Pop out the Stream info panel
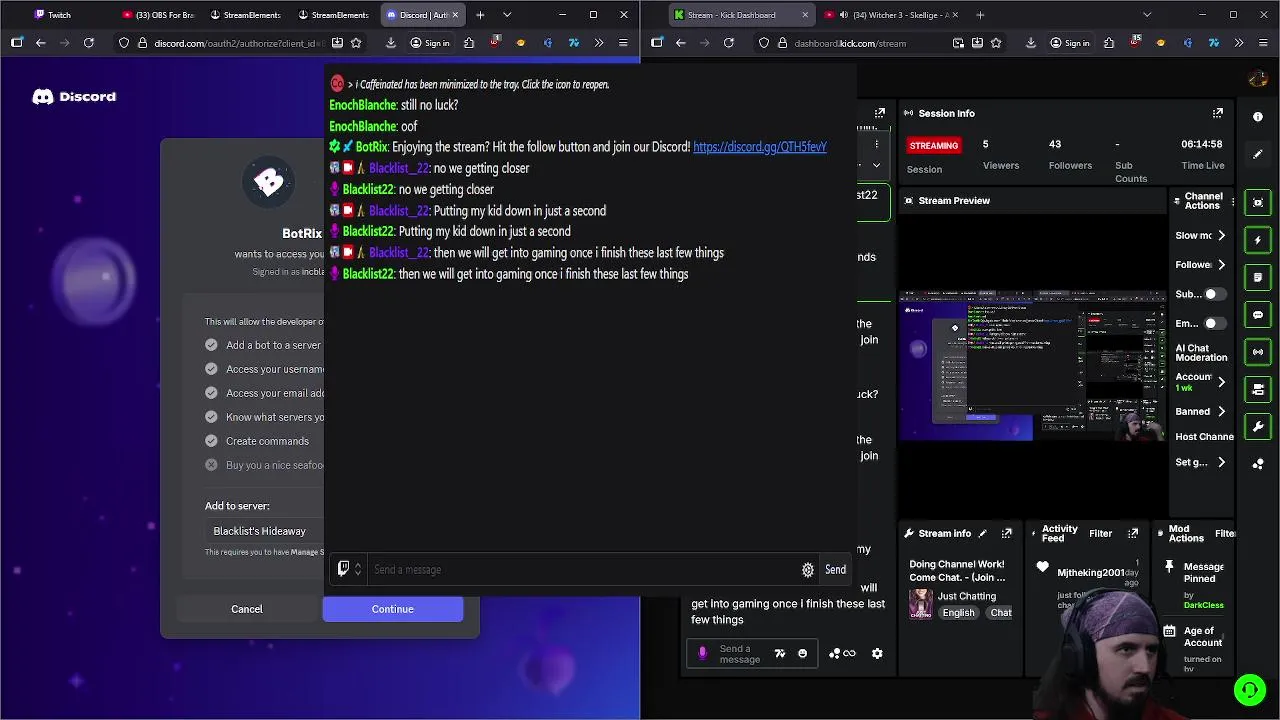 [x=1007, y=533]
